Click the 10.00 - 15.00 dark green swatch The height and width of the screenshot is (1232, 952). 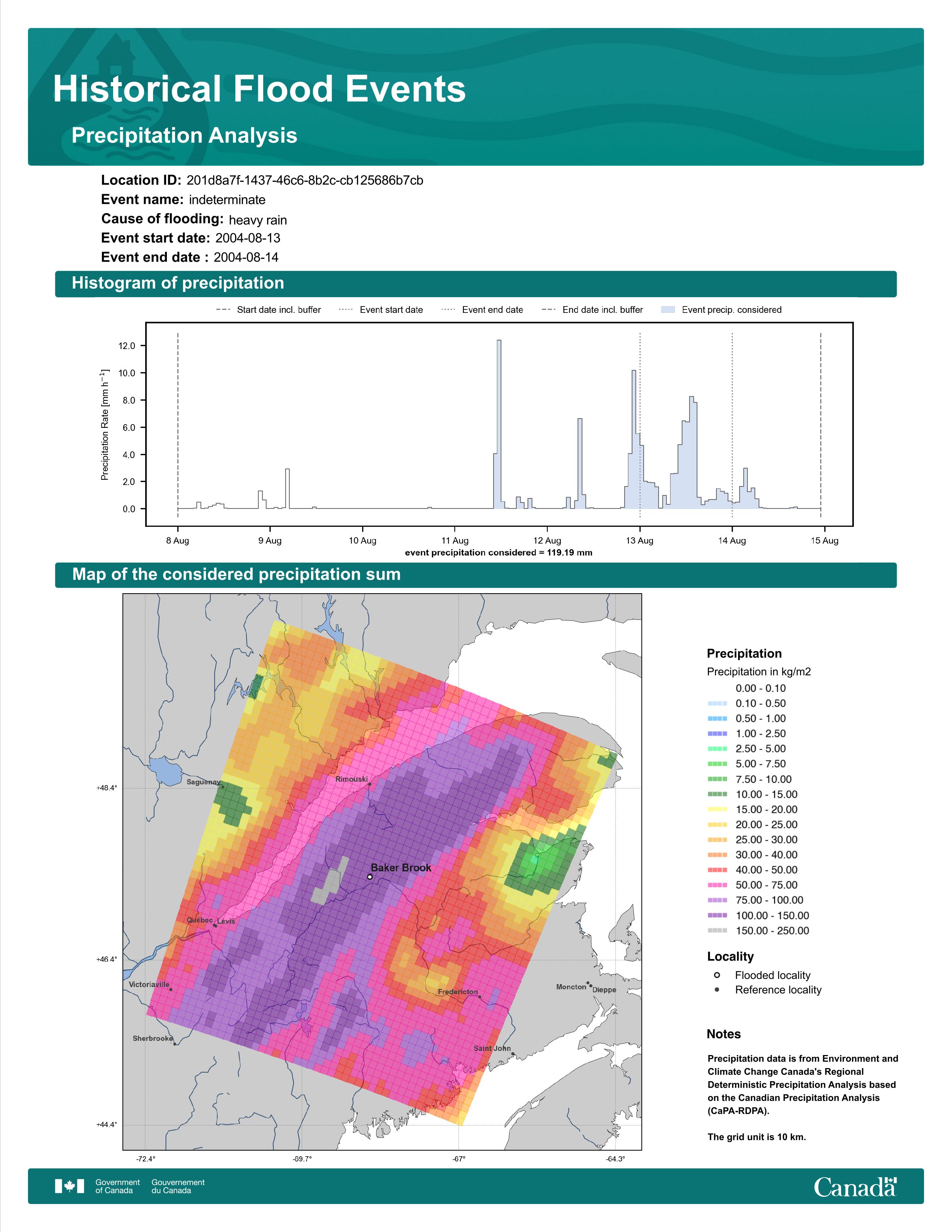[x=718, y=794]
